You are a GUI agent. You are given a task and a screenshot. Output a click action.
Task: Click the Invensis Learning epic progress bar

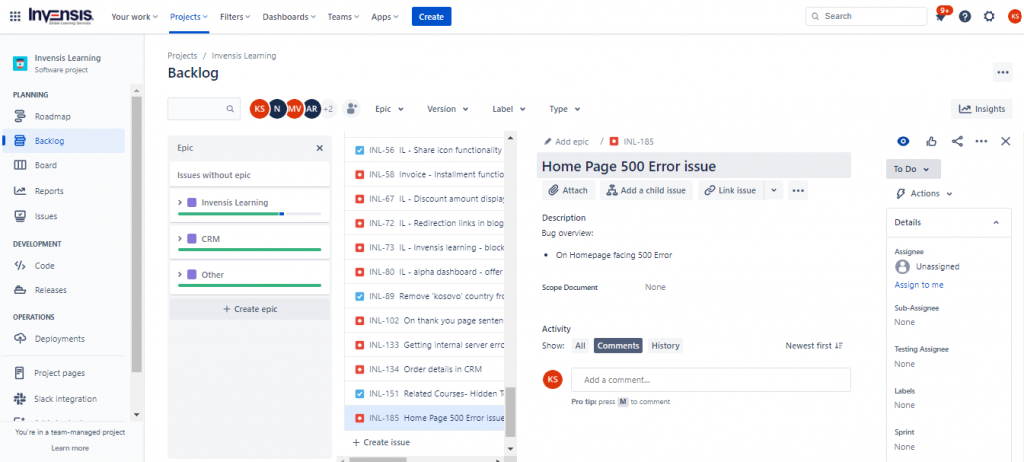[x=249, y=214]
